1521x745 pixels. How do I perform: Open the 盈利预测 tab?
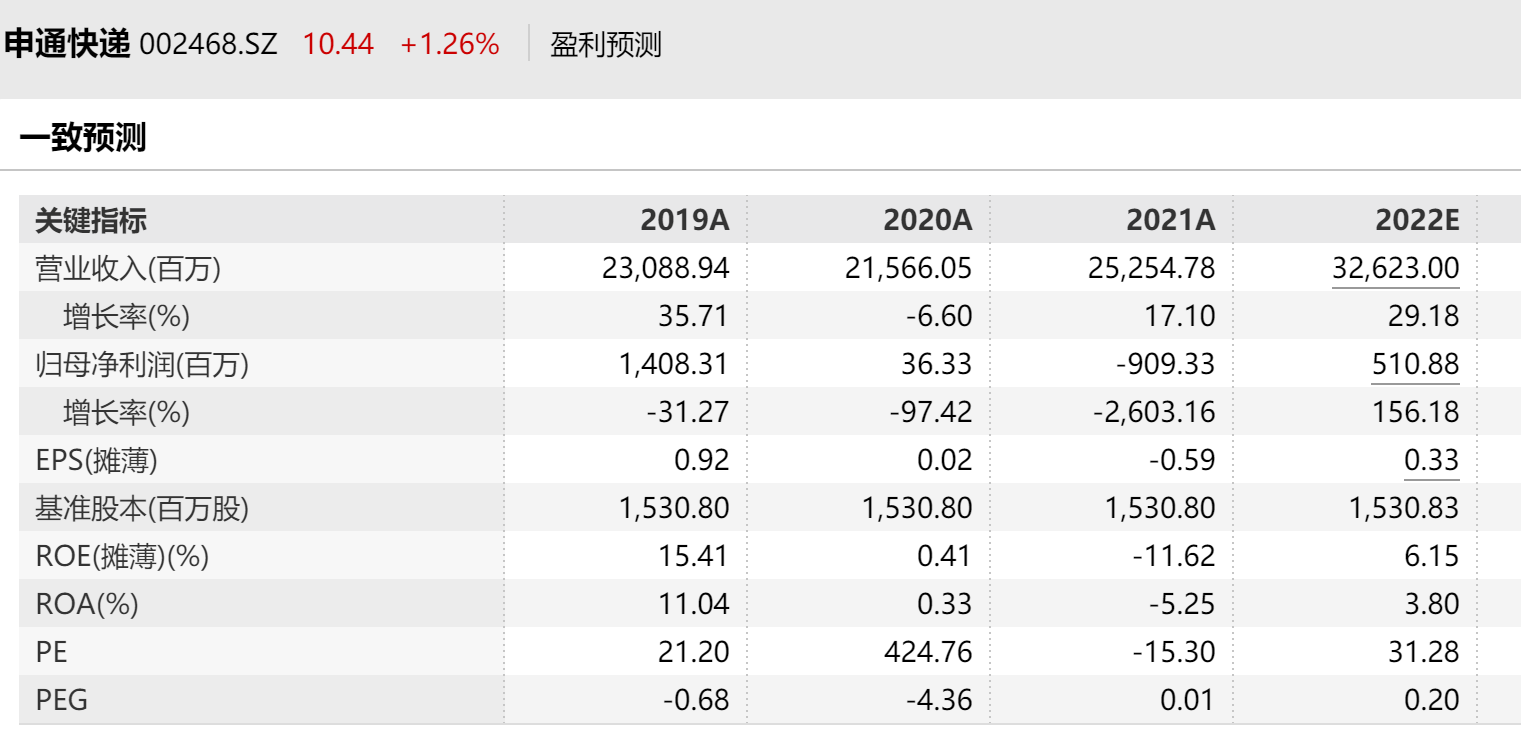[606, 45]
